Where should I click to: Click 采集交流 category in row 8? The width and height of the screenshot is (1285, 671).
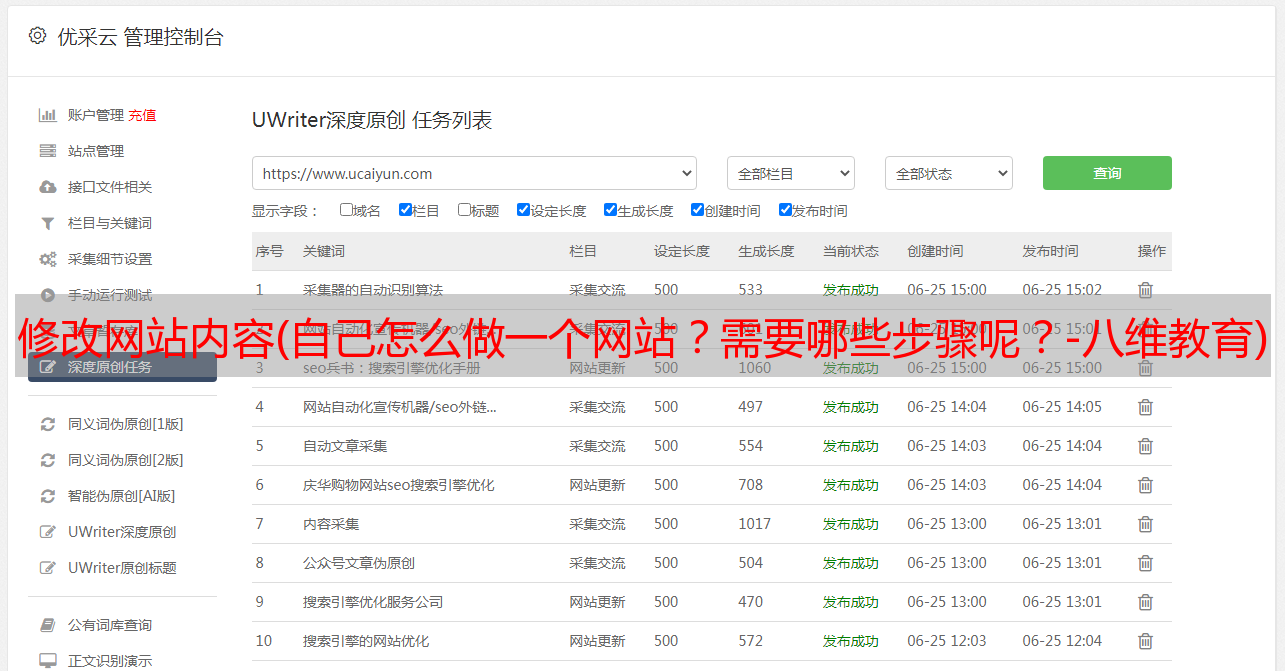597,563
